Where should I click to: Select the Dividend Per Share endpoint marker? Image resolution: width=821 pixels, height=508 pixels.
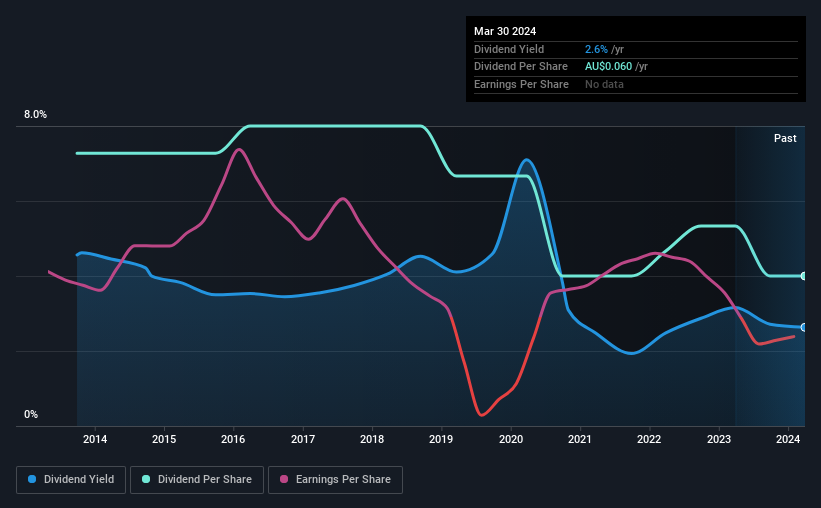coord(804,276)
